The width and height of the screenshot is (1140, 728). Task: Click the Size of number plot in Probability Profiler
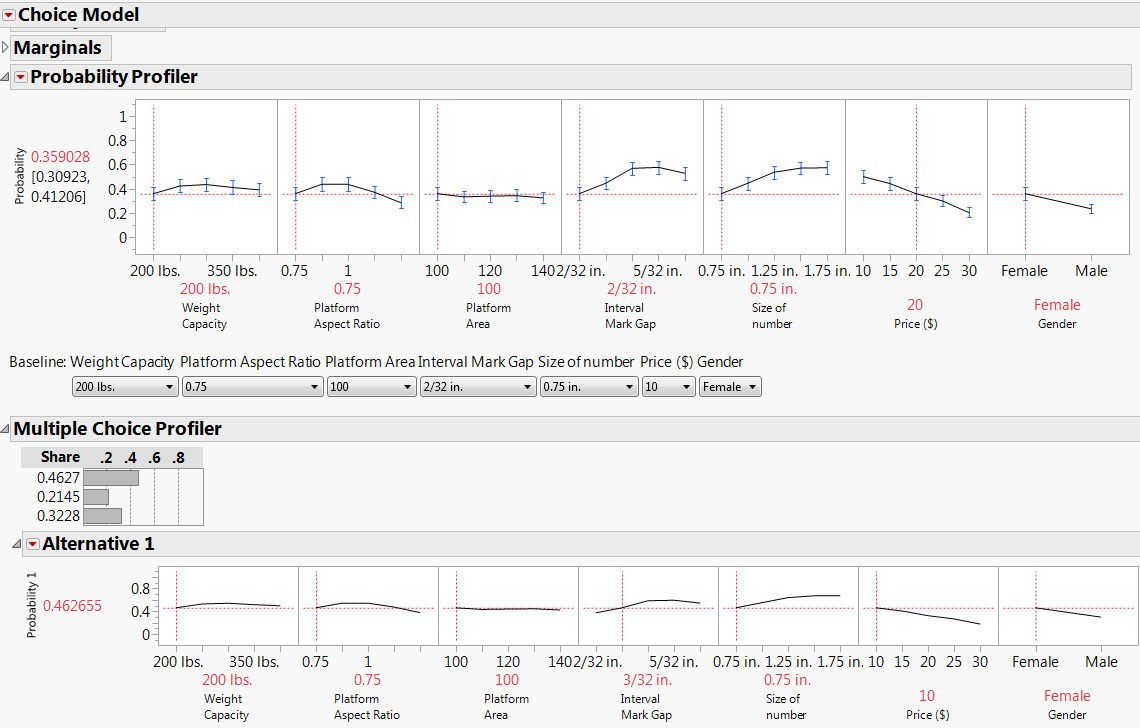coord(774,177)
